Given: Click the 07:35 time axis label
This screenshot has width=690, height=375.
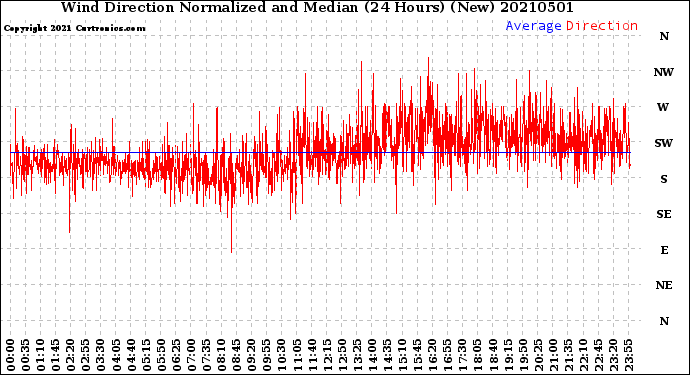Looking at the screenshot, I should pyautogui.click(x=206, y=355).
